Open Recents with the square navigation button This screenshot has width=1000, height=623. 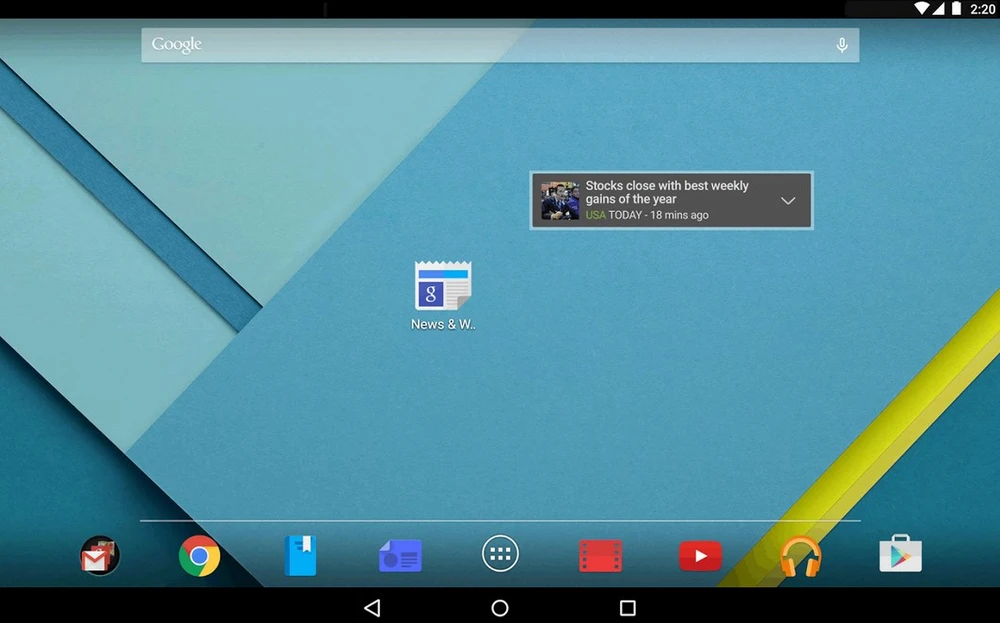click(x=628, y=608)
